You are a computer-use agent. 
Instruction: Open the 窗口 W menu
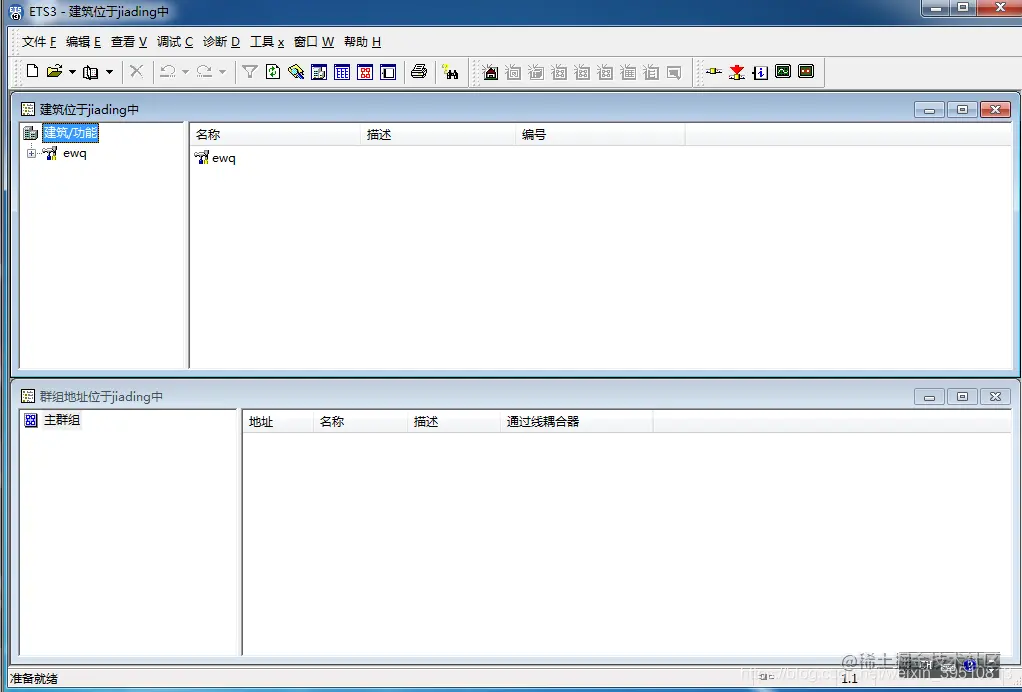pos(314,42)
